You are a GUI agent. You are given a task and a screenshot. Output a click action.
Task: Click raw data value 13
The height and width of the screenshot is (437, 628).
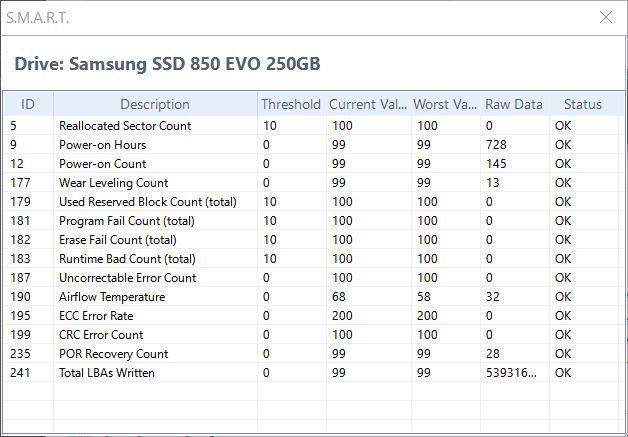493,183
